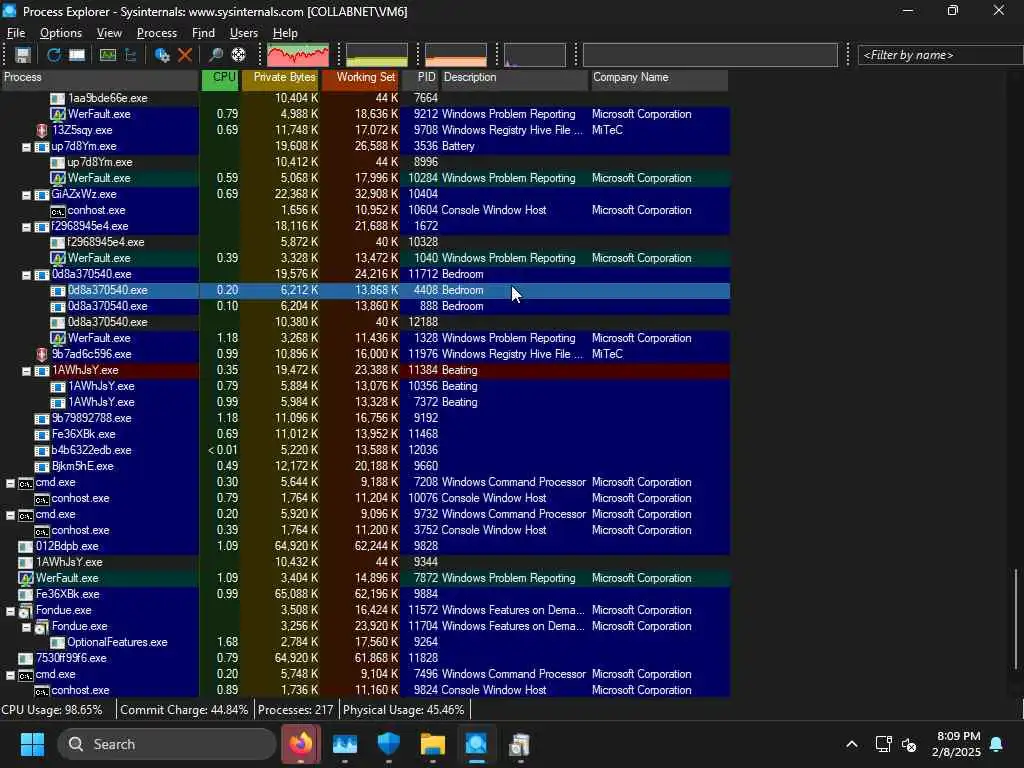Select the BjkmShE.exe process row
This screenshot has width=1024, height=768.
tap(365, 466)
